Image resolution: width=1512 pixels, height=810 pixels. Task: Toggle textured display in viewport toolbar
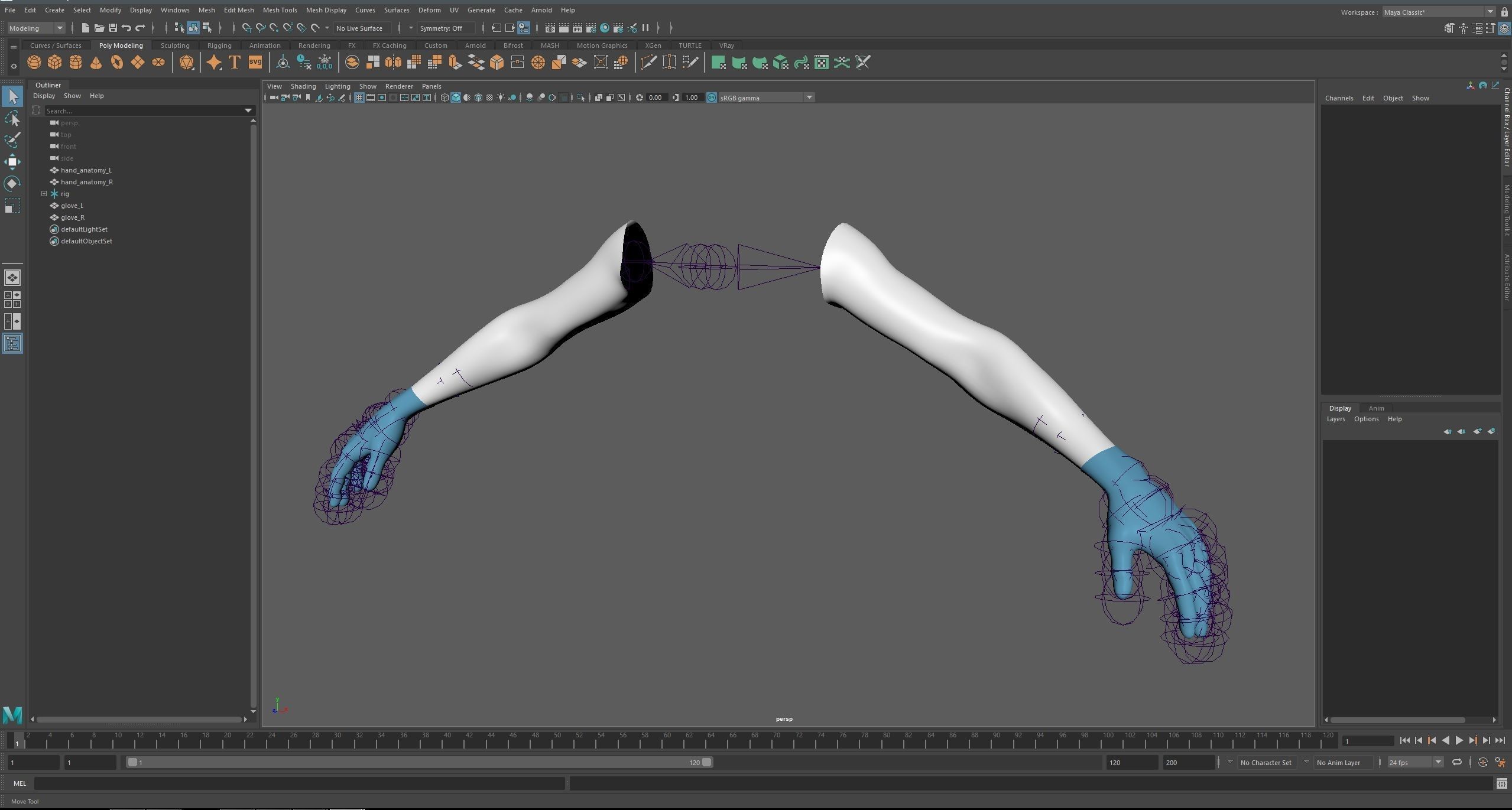(489, 97)
